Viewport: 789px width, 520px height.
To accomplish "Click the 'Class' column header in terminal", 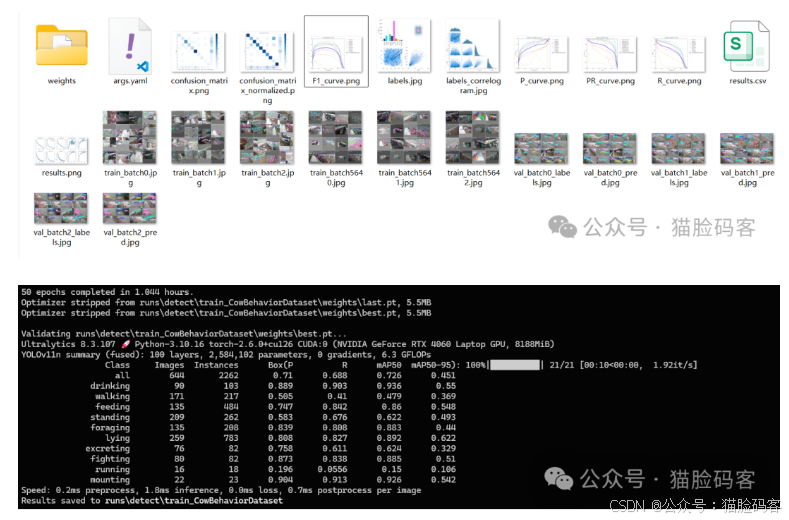I will (x=117, y=365).
